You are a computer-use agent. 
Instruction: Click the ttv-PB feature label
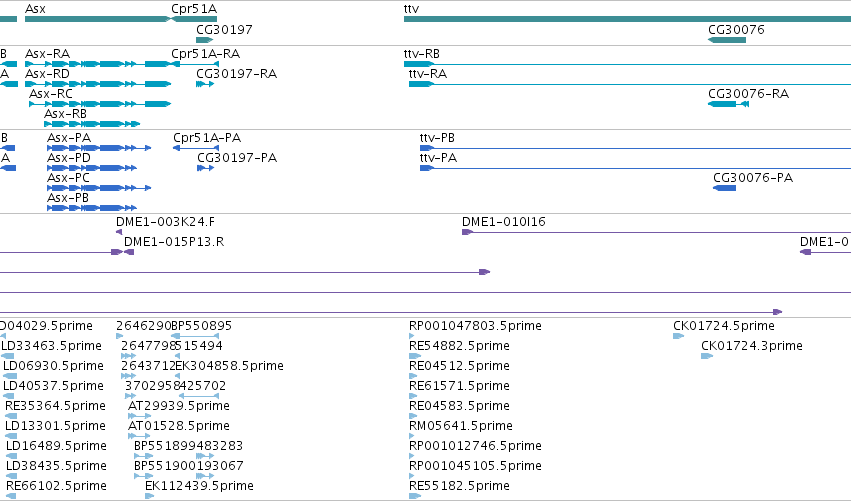pyautogui.click(x=437, y=138)
